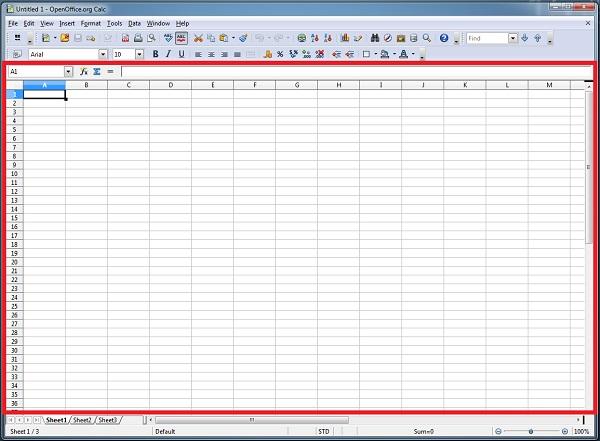
Task: Open the Name Box dropdown
Action: 68,72
